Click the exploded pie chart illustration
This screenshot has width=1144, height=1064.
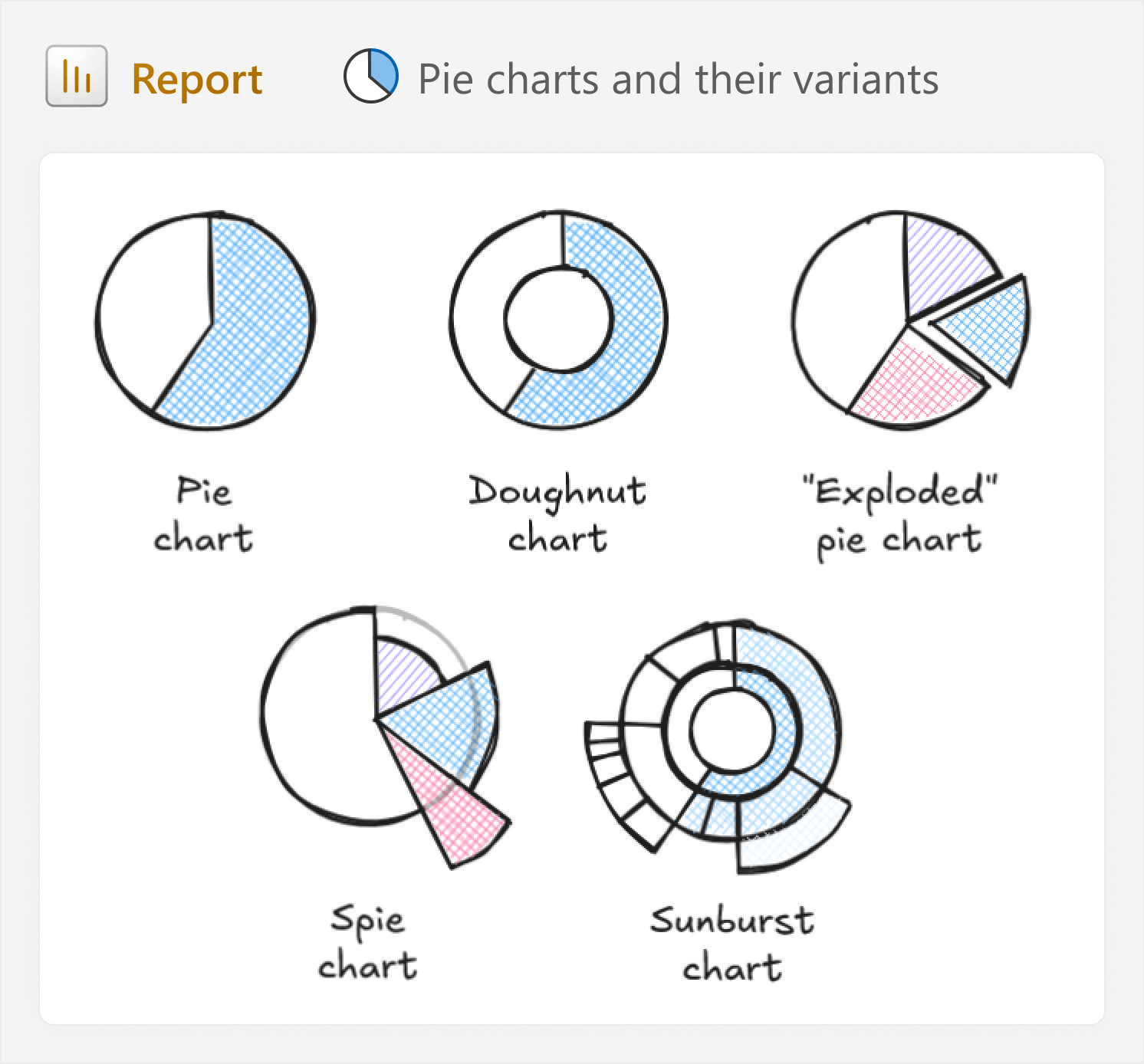tap(911, 320)
